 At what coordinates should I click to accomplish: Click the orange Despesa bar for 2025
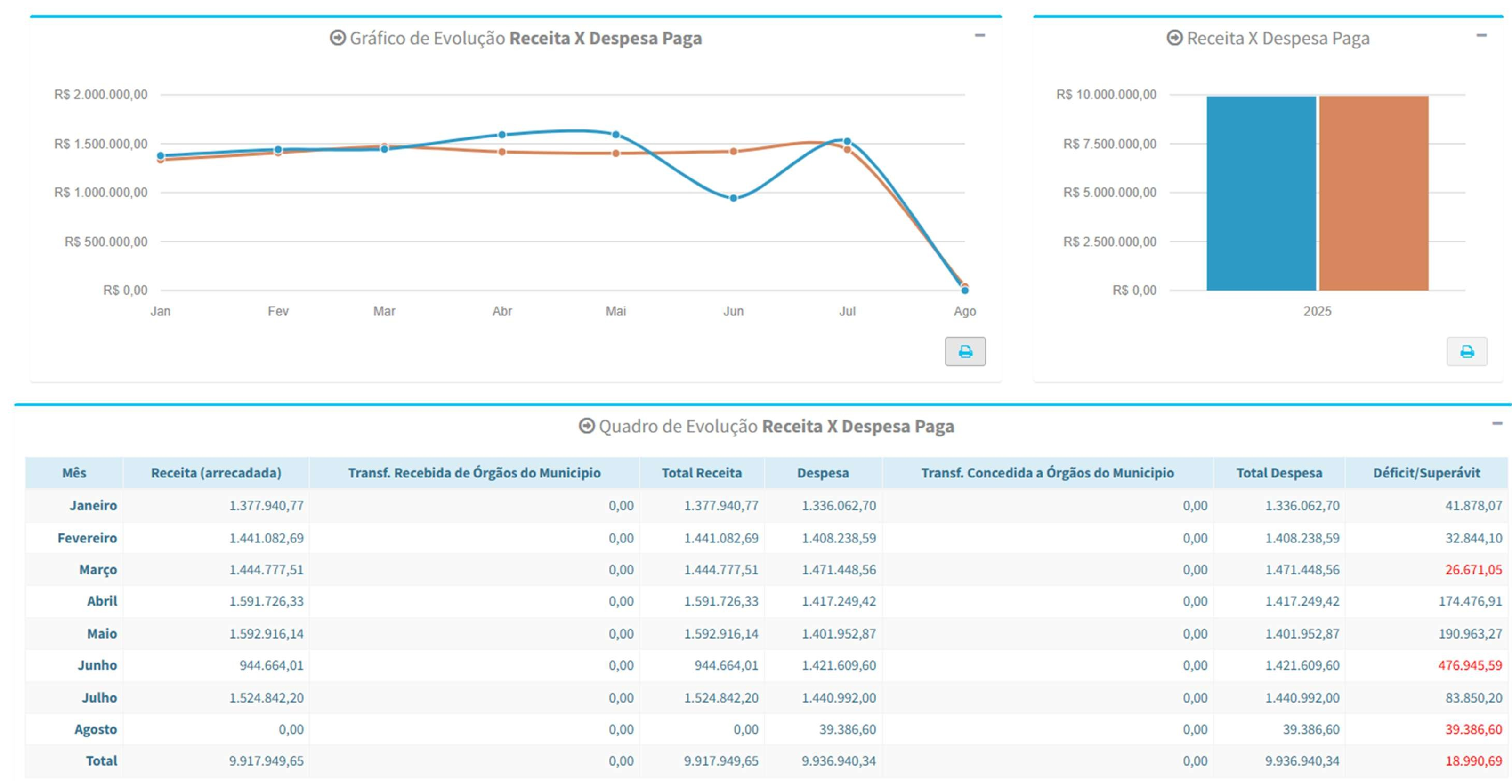click(1374, 194)
